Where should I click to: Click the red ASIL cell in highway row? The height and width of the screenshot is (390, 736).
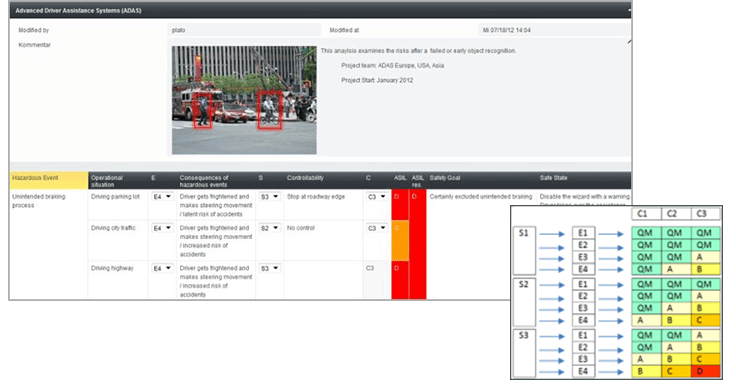400,280
